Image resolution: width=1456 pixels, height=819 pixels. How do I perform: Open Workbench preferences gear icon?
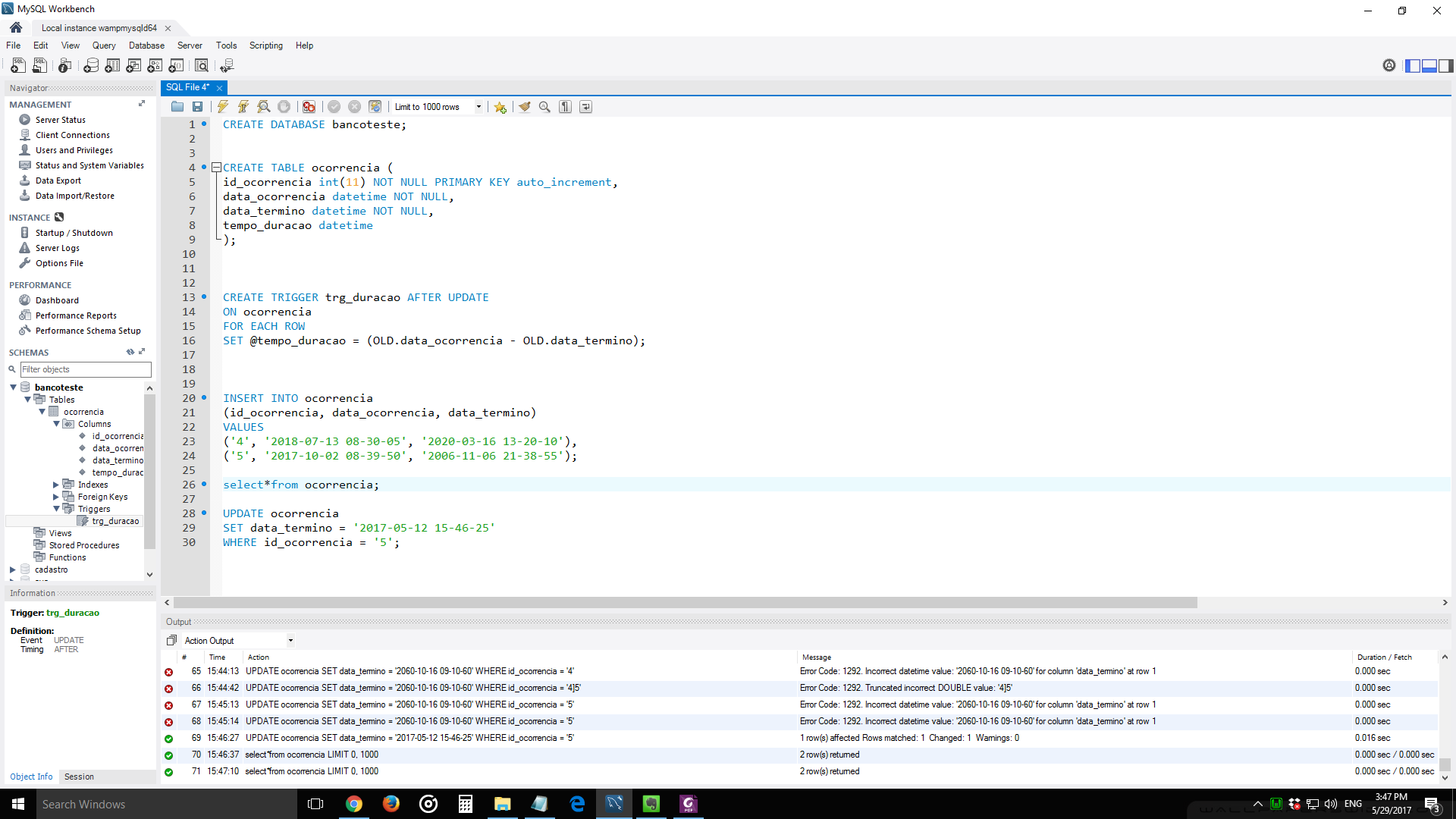pyautogui.click(x=1389, y=66)
